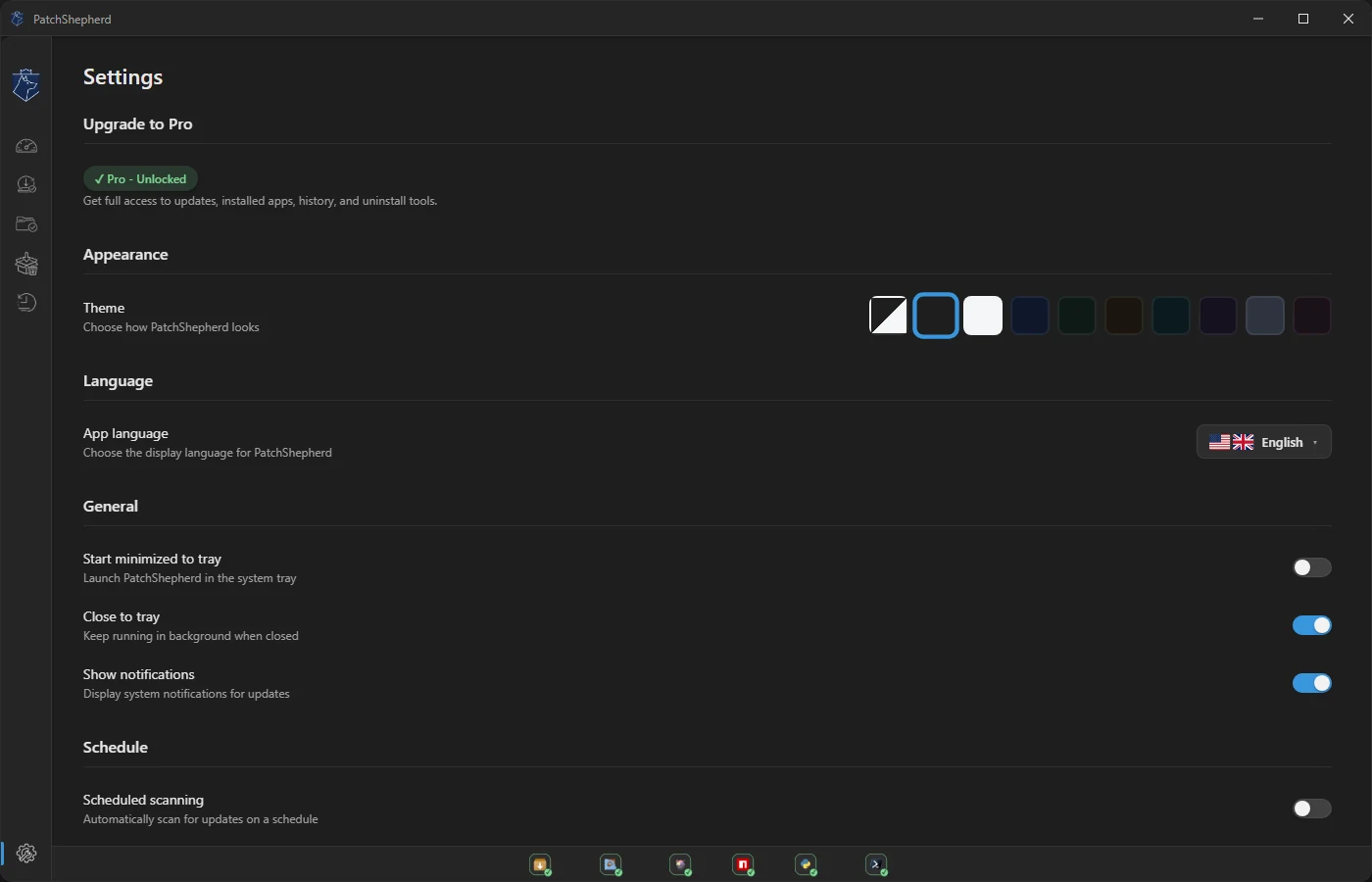Choose the dark green theme swatch

click(1077, 316)
